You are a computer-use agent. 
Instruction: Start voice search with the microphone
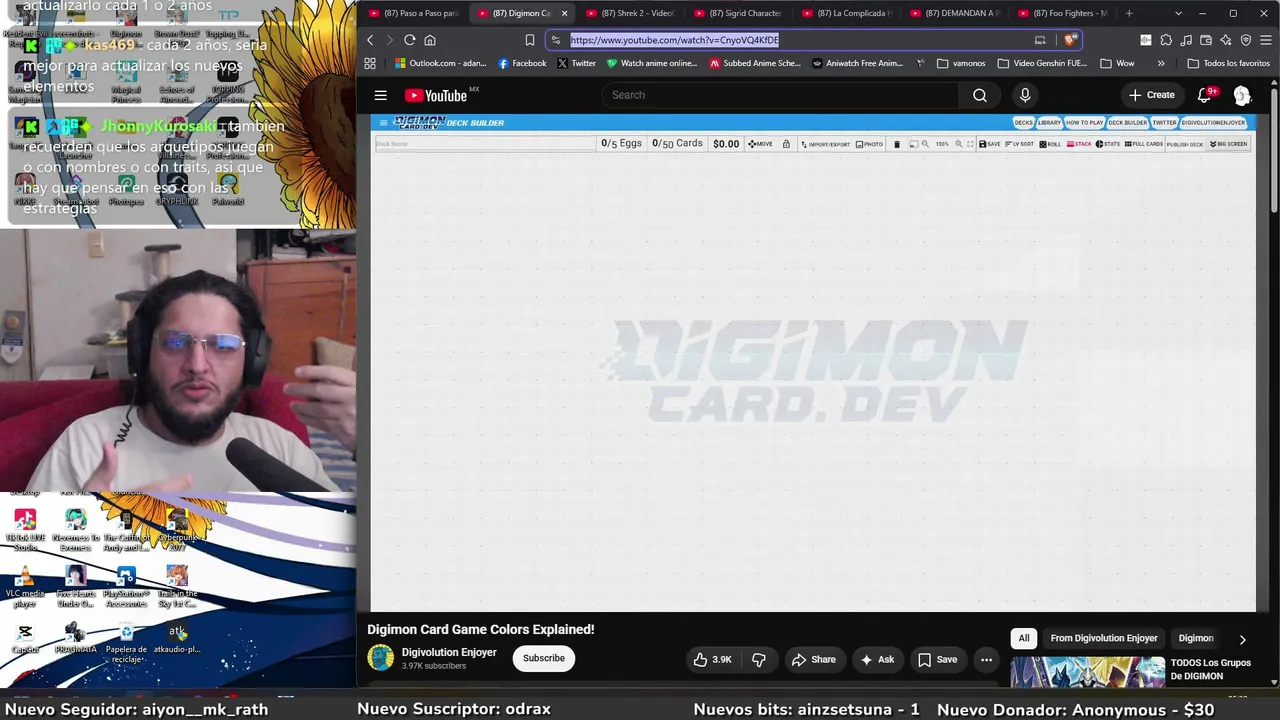pyautogui.click(x=1025, y=95)
